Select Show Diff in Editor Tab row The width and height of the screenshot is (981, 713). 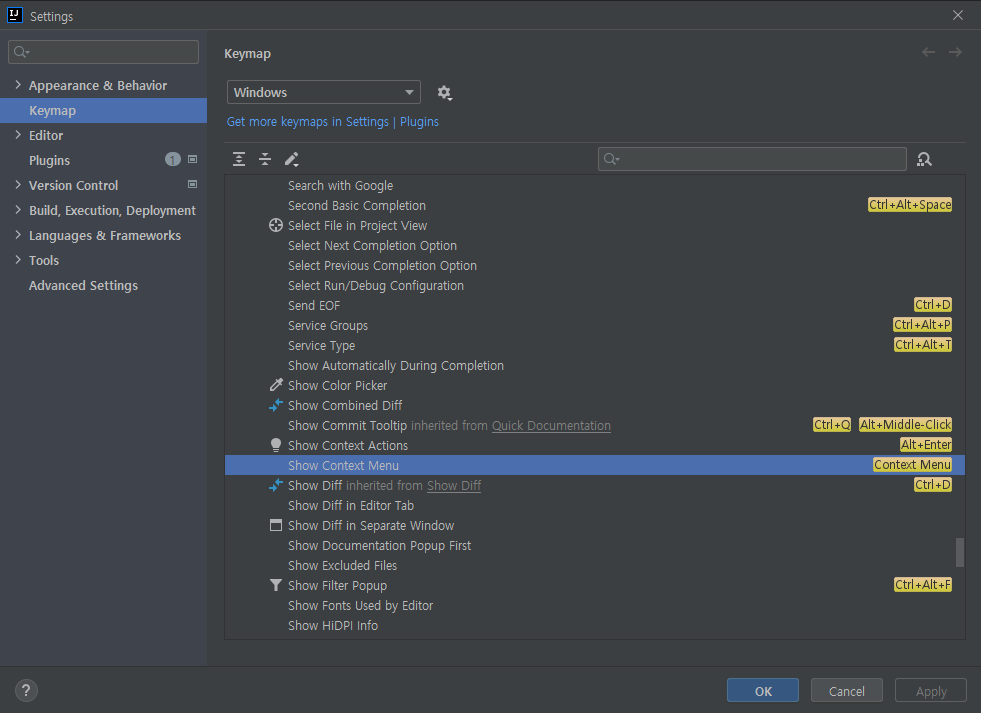594,506
